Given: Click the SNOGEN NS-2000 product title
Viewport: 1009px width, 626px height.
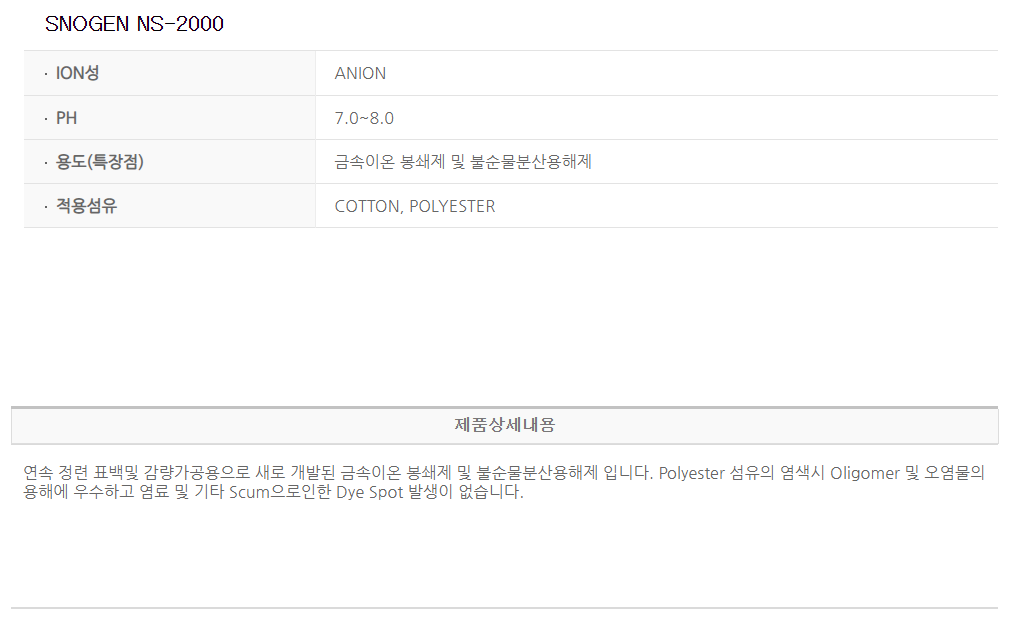Looking at the screenshot, I should [x=134, y=25].
